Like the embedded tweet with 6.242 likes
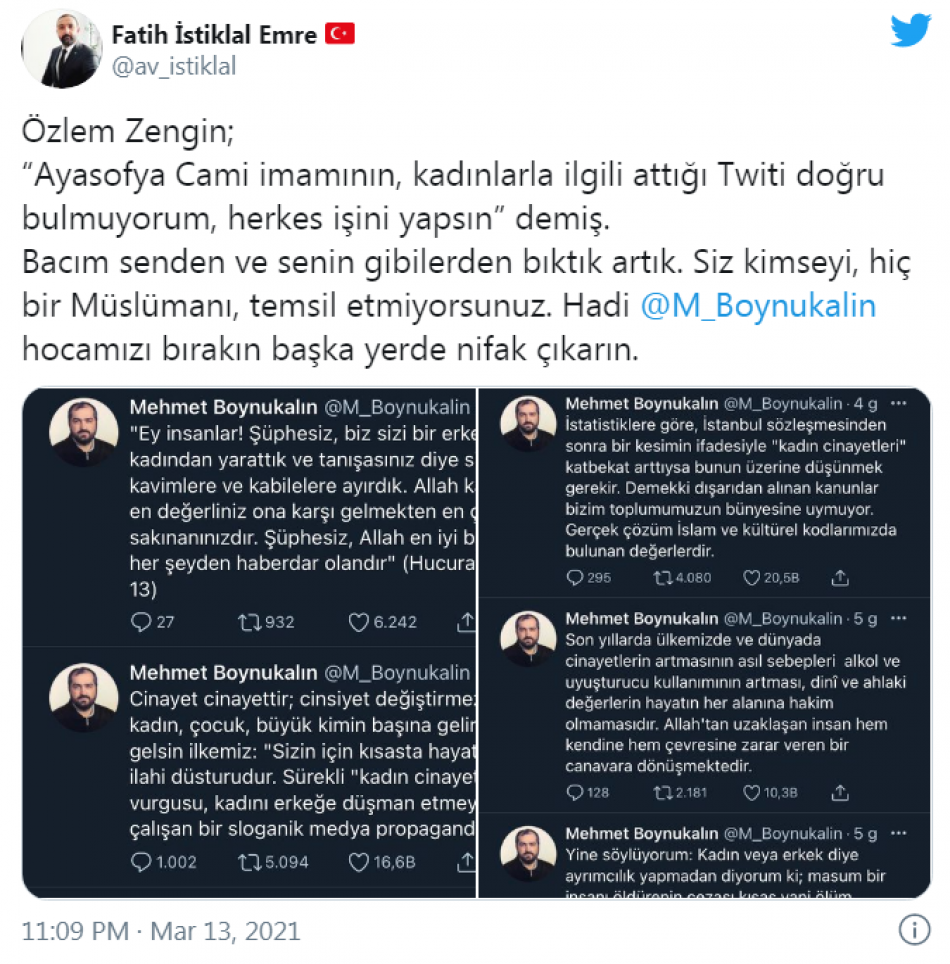This screenshot has height=964, width=950. point(358,622)
